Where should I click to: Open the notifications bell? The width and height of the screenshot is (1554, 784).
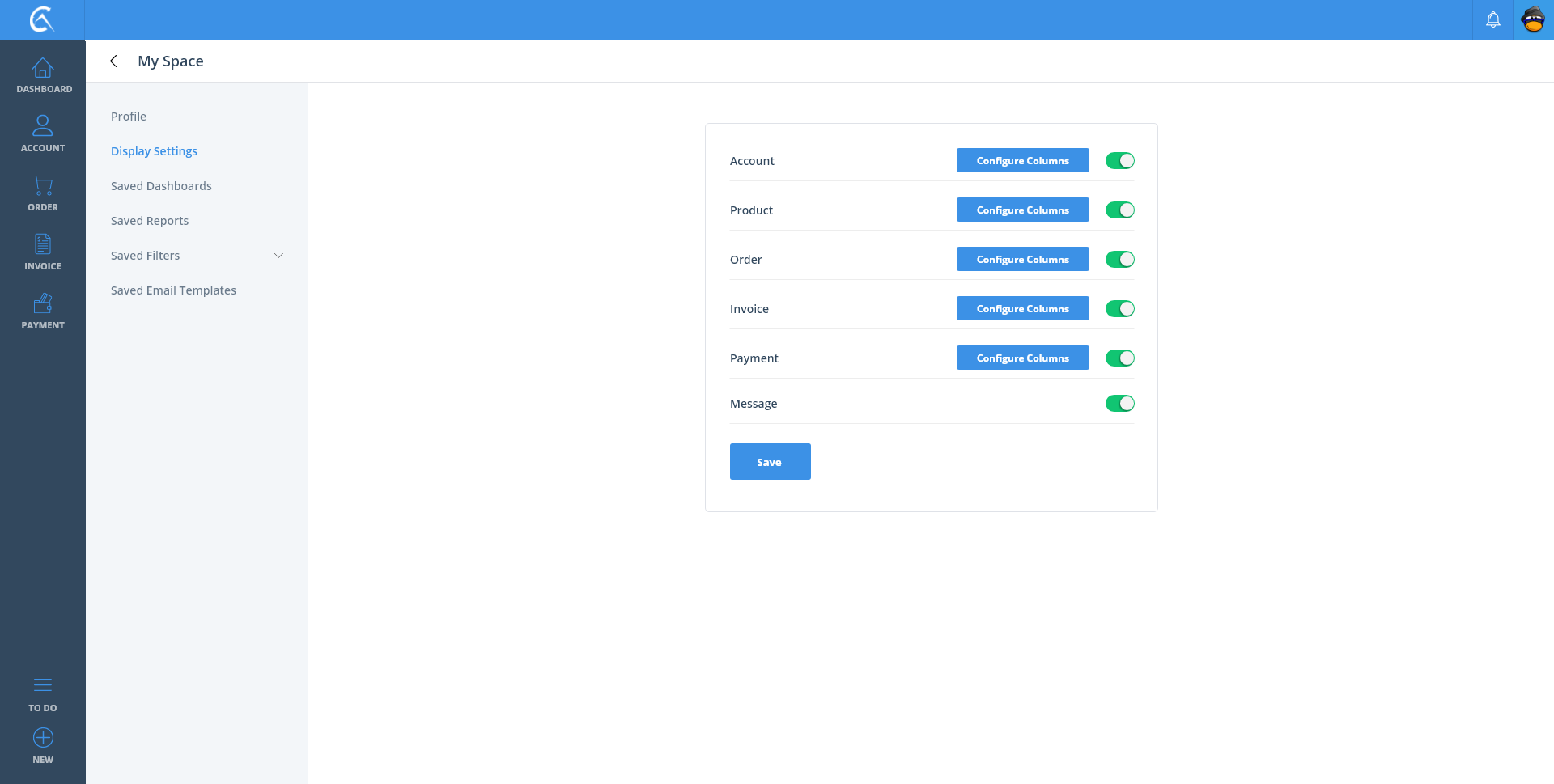point(1492,19)
